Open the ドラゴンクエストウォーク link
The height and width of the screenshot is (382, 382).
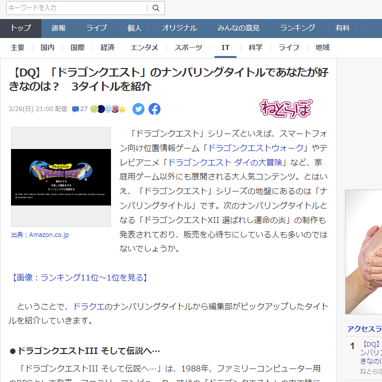click(x=256, y=148)
